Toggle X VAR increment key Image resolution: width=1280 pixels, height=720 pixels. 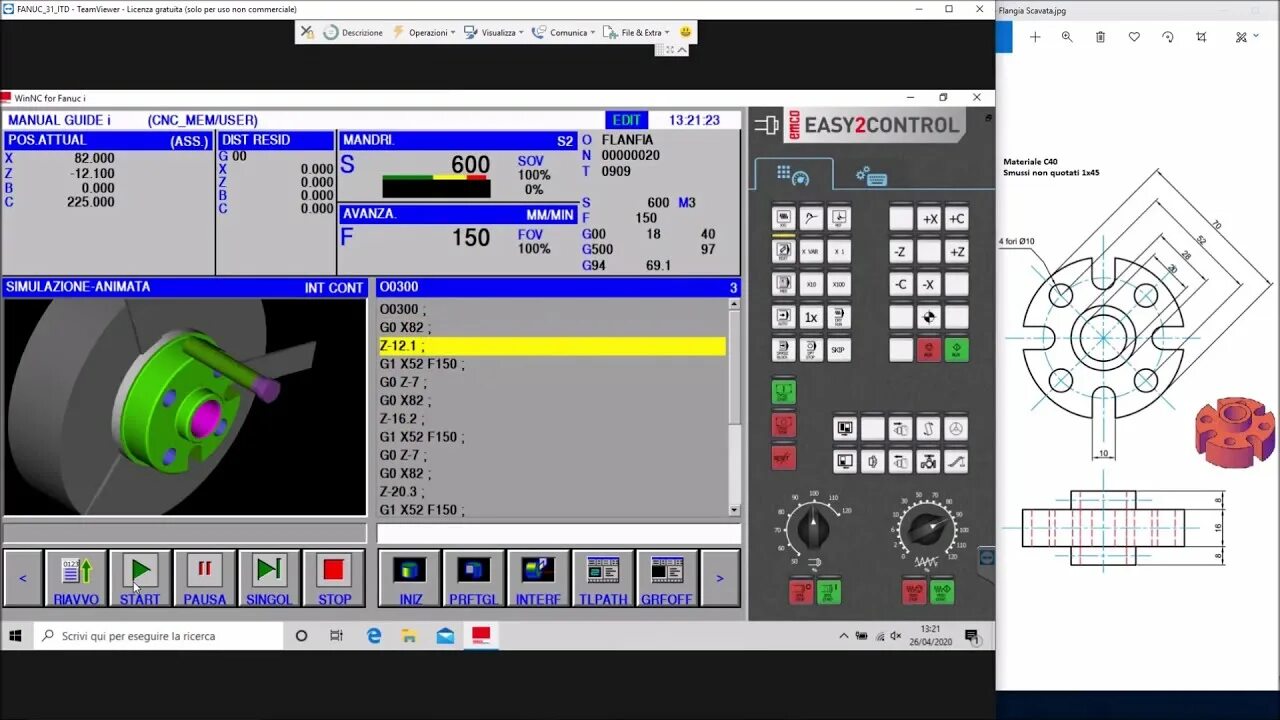click(x=811, y=251)
